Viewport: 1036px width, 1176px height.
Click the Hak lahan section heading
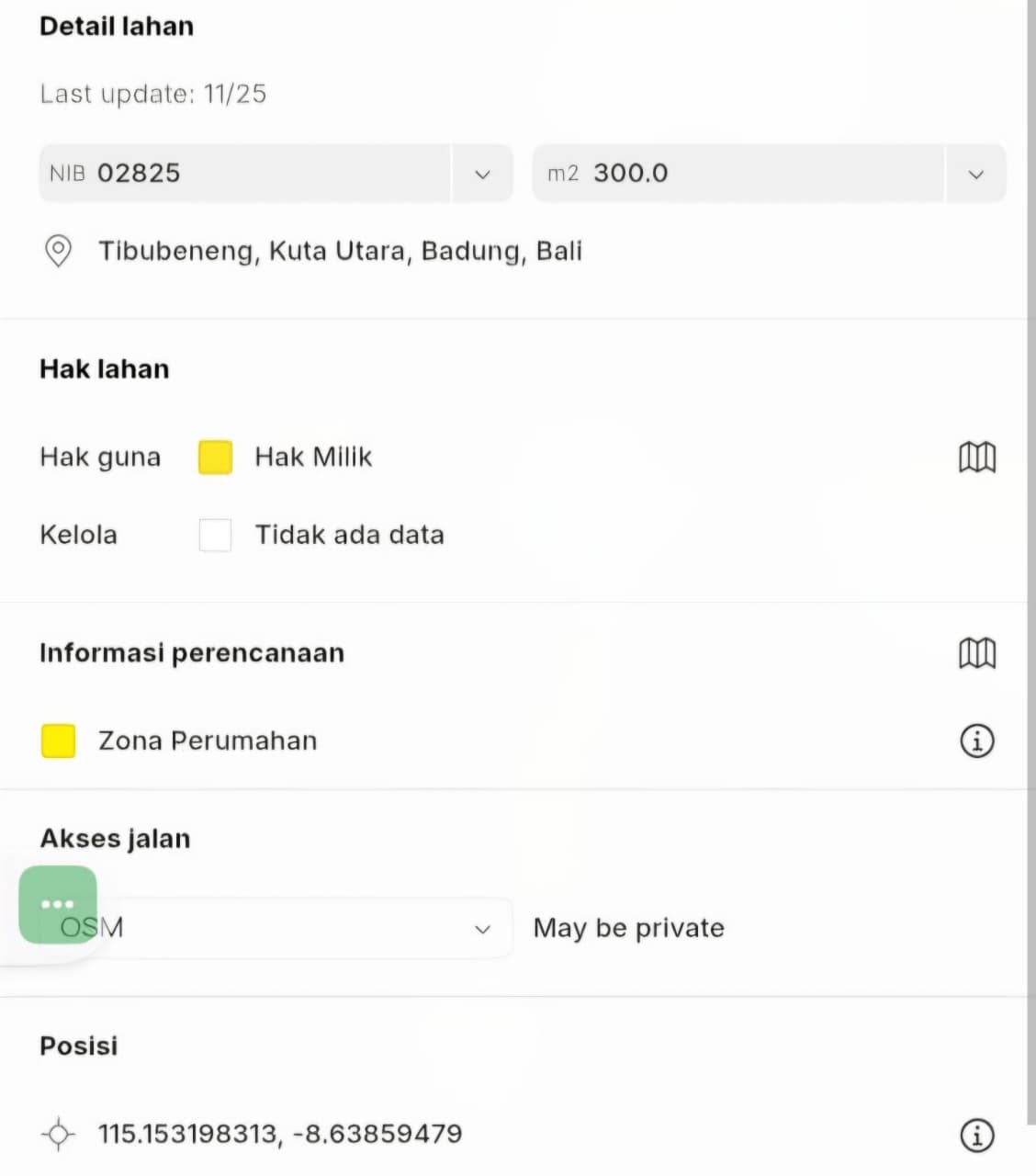pyautogui.click(x=105, y=369)
